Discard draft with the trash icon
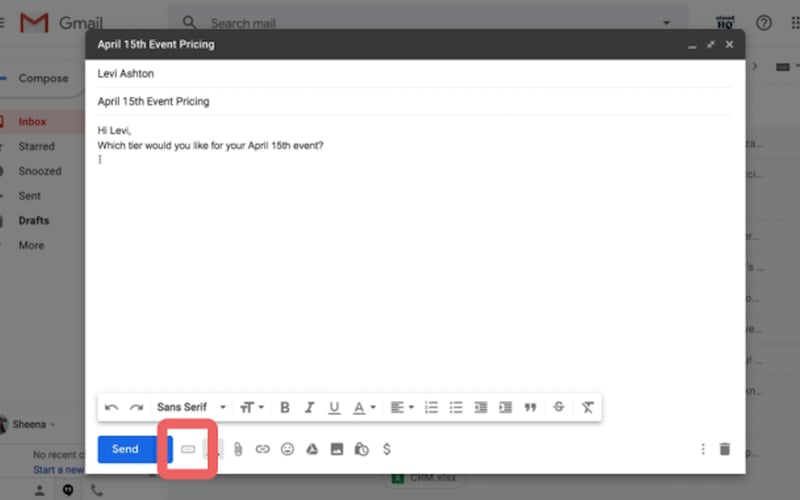Image resolution: width=800 pixels, height=500 pixels. (724, 449)
